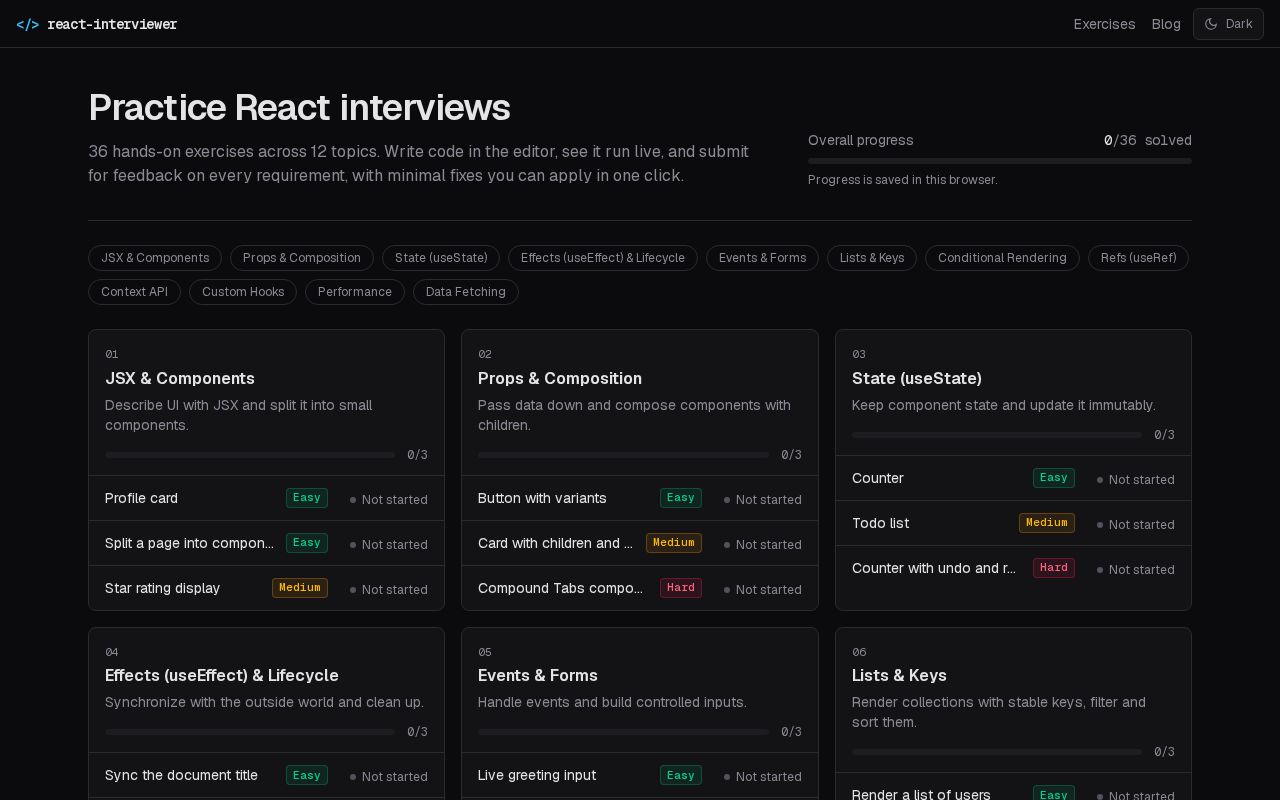Select the Data Fetching chip
Viewport: 1280px width, 800px height.
pos(466,292)
